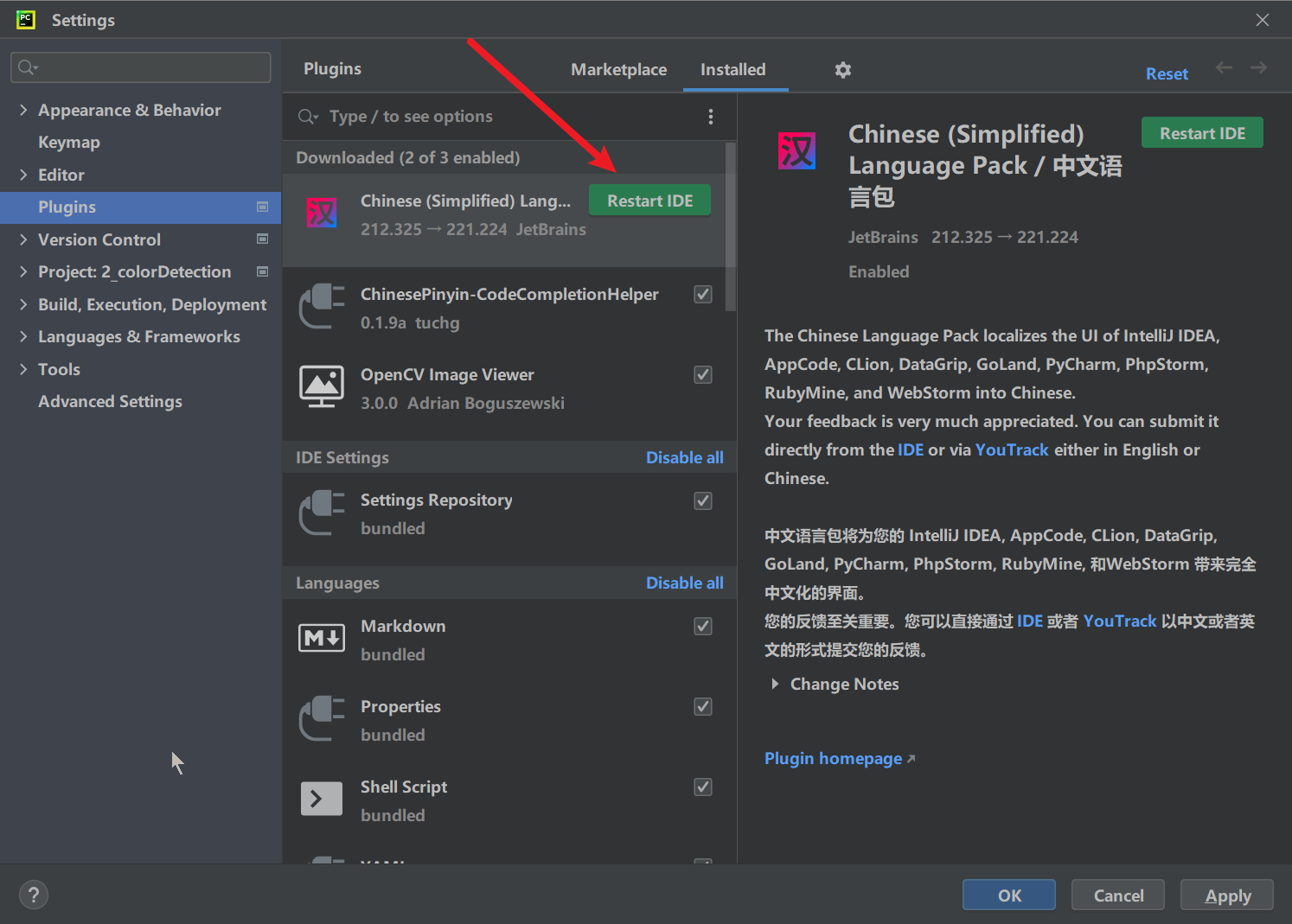The height and width of the screenshot is (924, 1292).
Task: Uncheck the Markdown plugin checkbox
Action: pyautogui.click(x=703, y=626)
